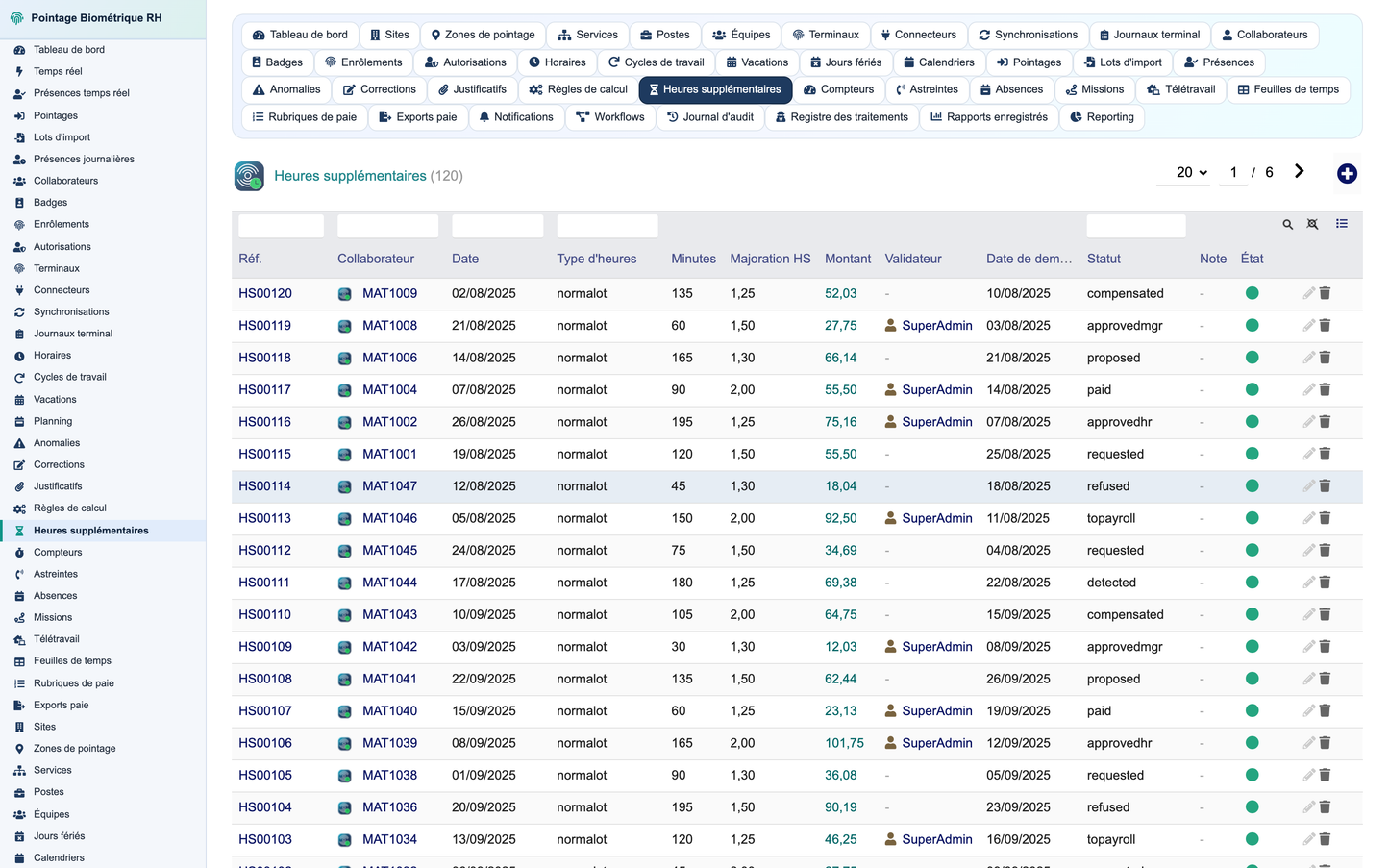
Task: Click Enrôlements fingerprint icon in sidebar
Action: [19, 224]
